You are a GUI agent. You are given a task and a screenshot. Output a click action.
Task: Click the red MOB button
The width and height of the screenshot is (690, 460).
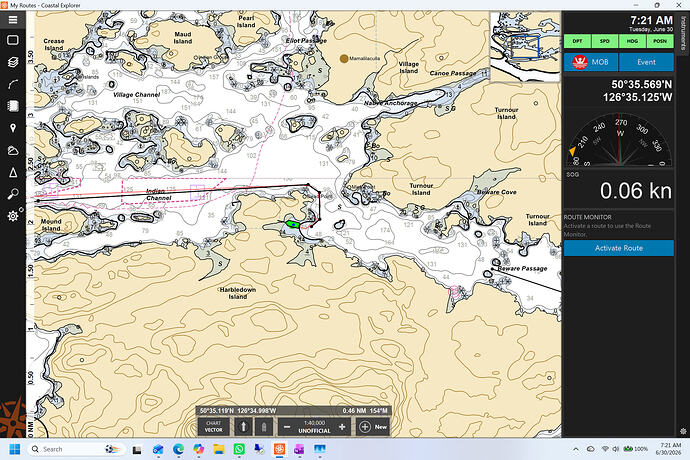pyautogui.click(x=591, y=62)
